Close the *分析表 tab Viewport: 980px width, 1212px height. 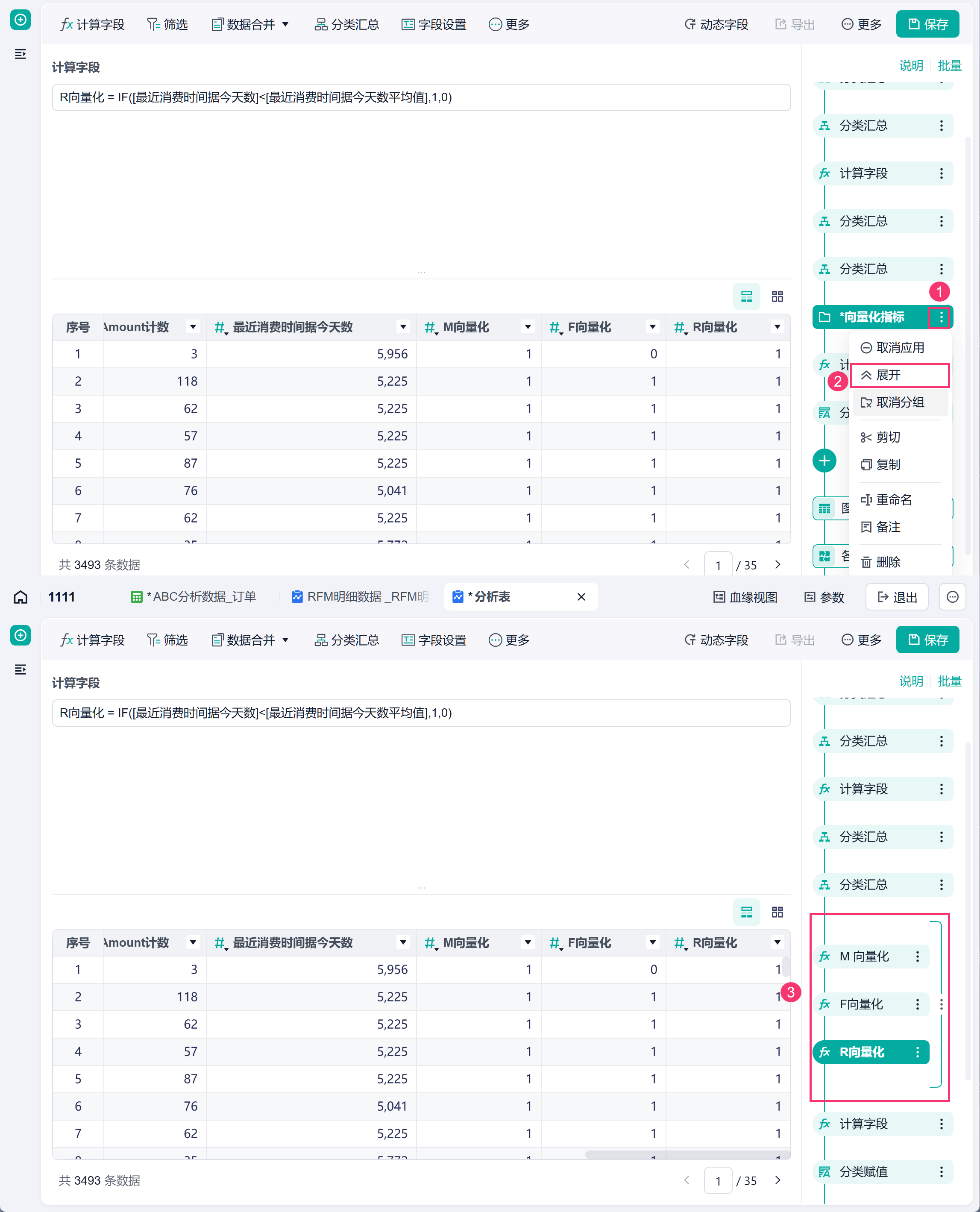tap(581, 597)
